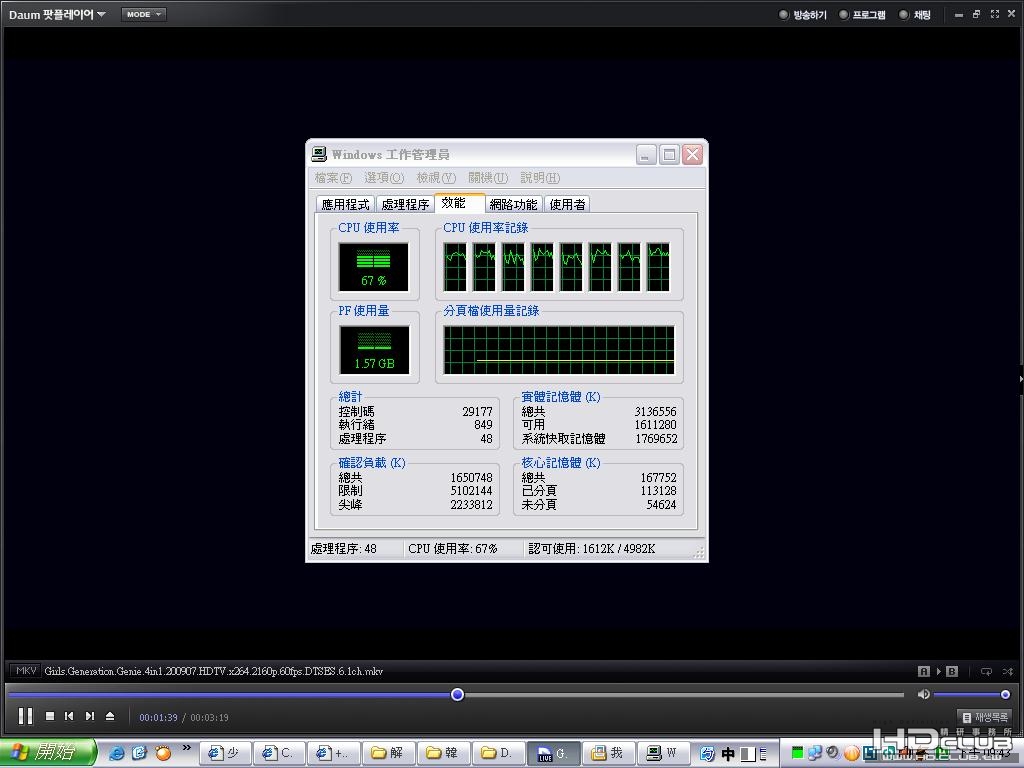Select the 效能 performance tab
The width and height of the screenshot is (1024, 768).
[x=459, y=203]
